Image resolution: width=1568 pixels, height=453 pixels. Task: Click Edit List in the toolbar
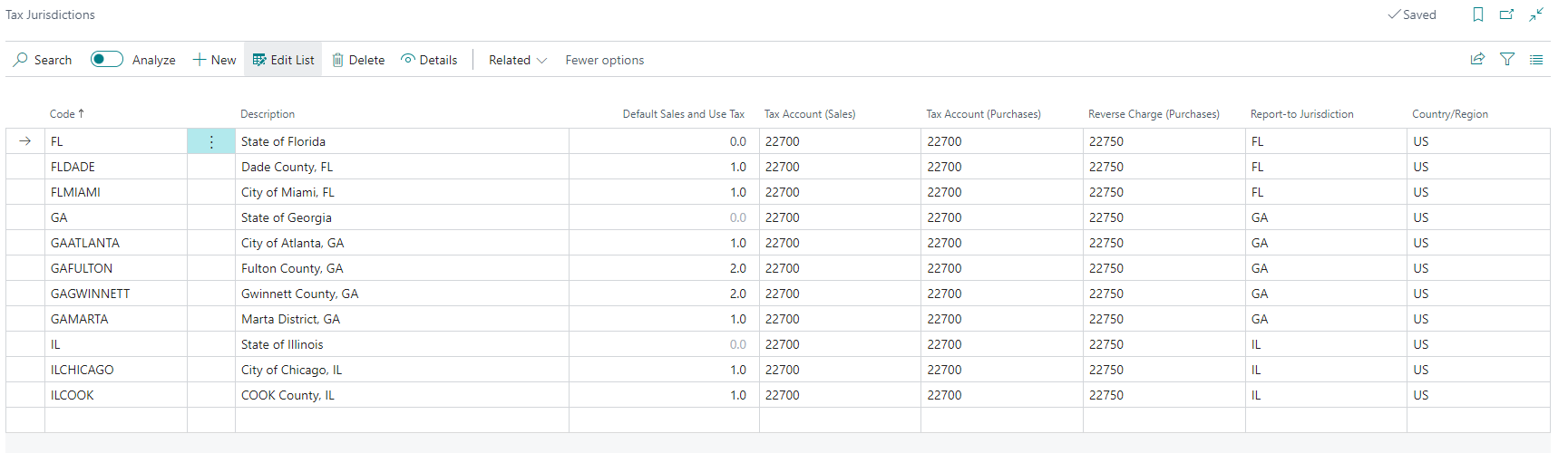coord(283,60)
